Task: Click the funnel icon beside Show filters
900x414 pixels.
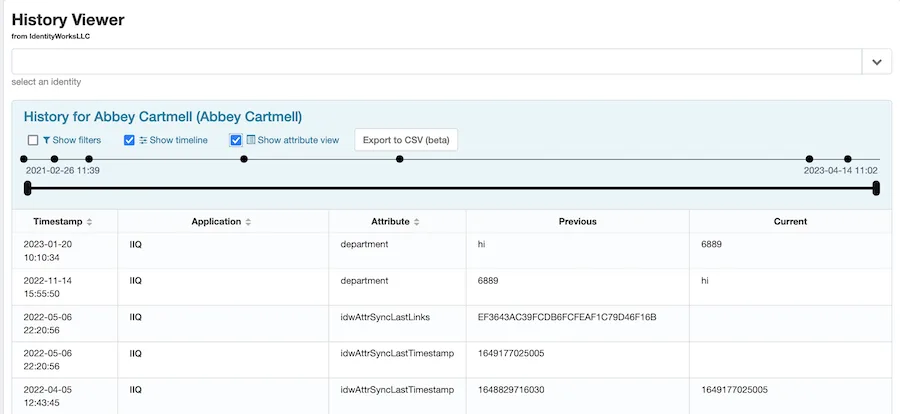Action: click(x=46, y=140)
